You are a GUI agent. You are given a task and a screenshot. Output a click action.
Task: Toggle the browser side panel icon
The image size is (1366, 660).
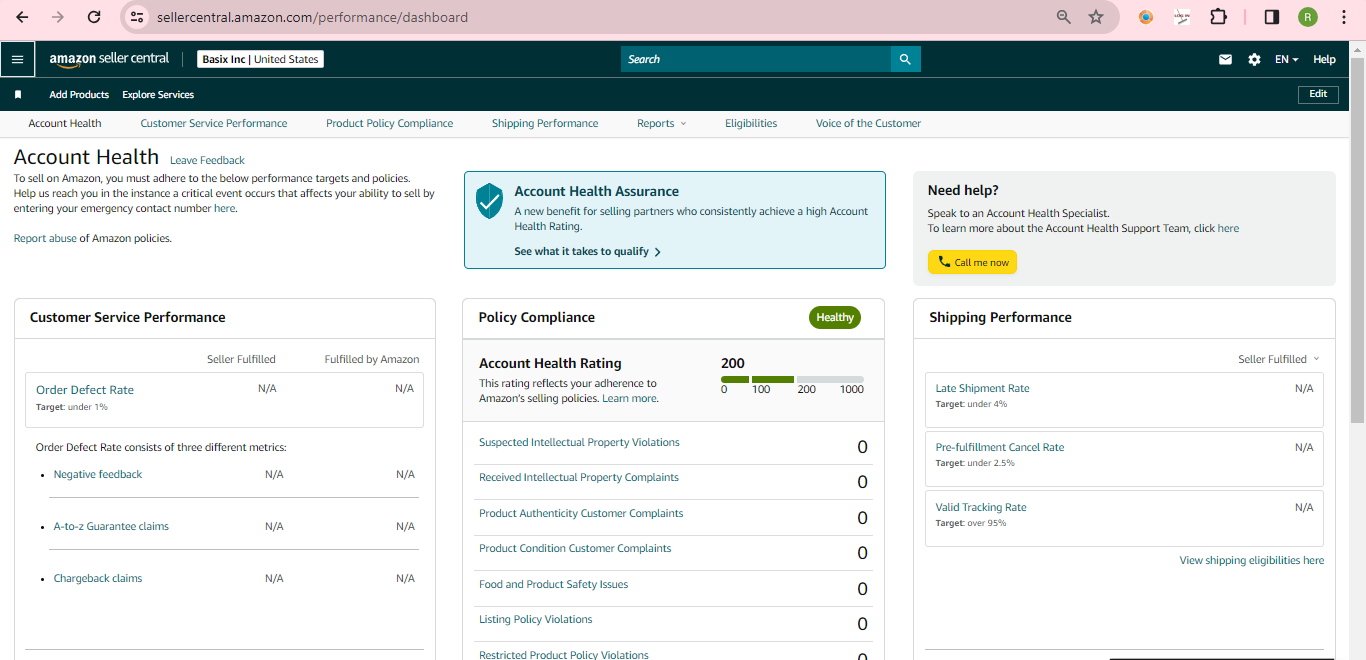tap(1272, 17)
